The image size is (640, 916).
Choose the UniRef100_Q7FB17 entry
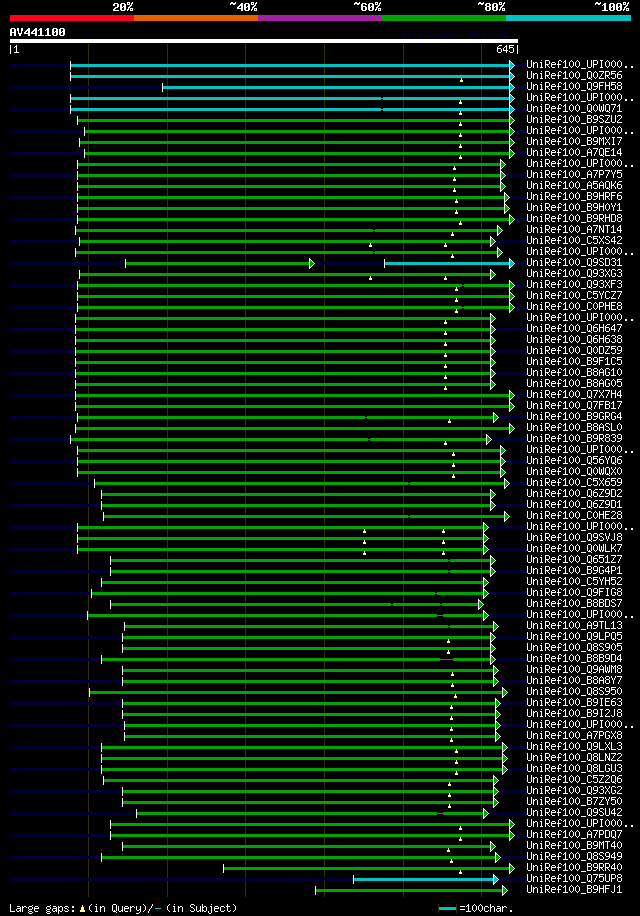(x=574, y=405)
